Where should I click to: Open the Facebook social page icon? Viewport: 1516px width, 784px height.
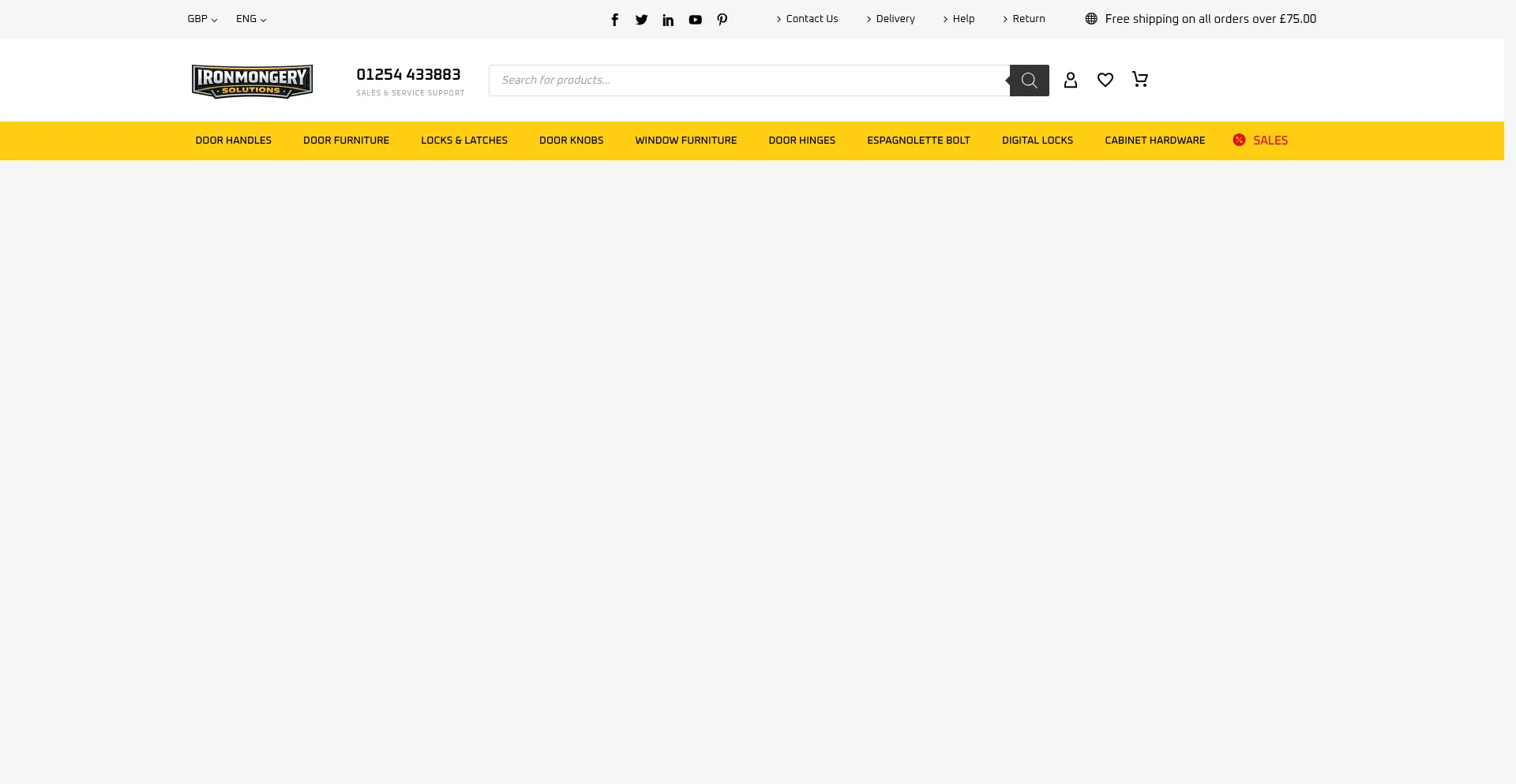pos(614,20)
